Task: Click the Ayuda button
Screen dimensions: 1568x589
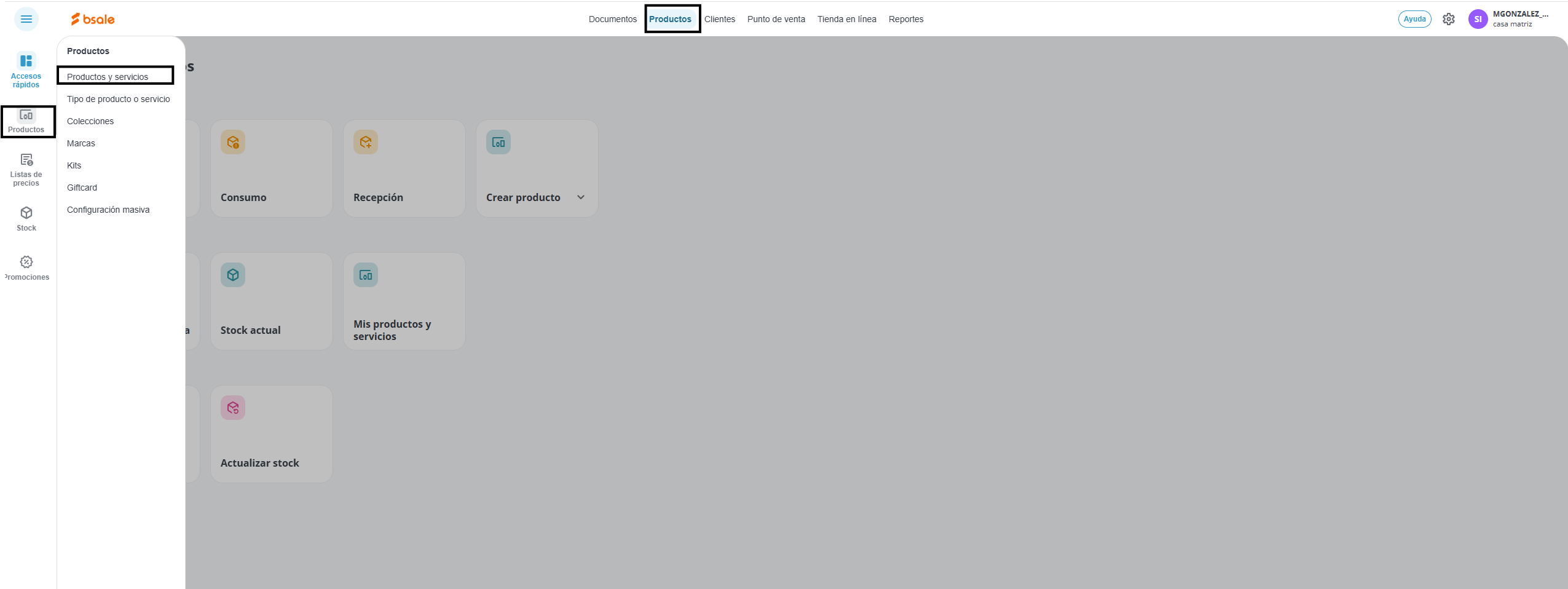Action: (x=1414, y=19)
